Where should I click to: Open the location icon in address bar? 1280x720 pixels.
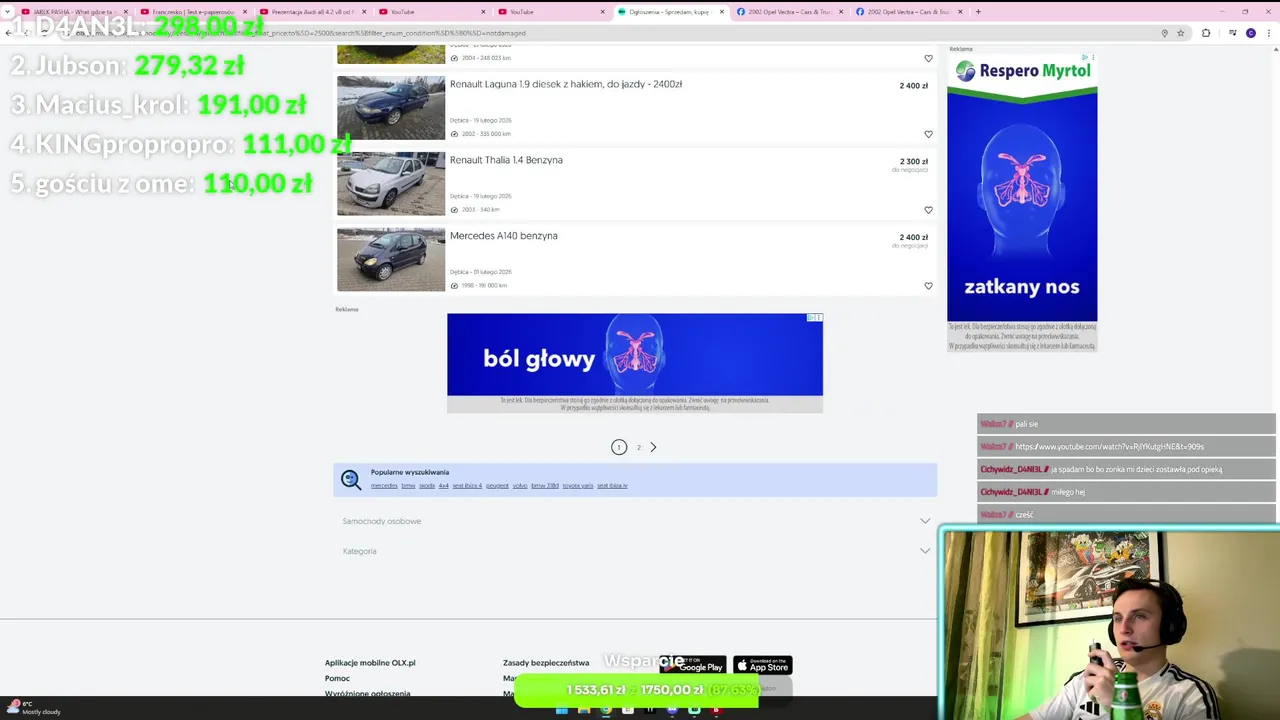(x=1164, y=33)
